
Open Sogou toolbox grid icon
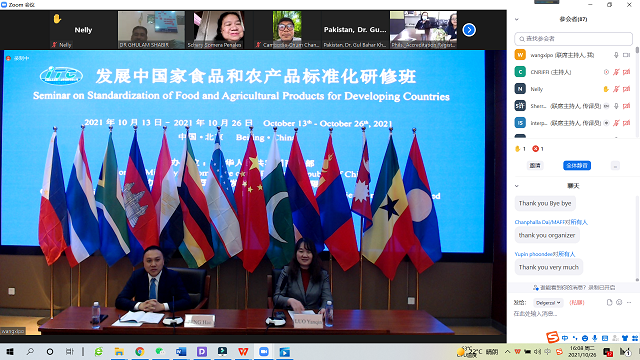point(635,338)
